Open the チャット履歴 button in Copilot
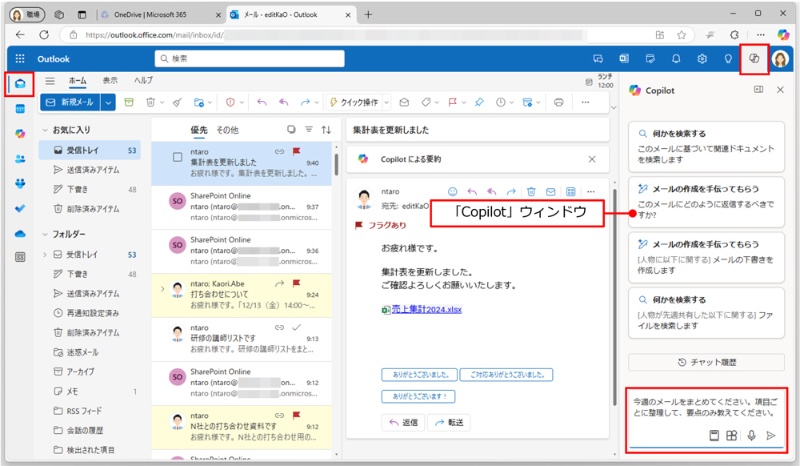The image size is (800, 466). 707,362
